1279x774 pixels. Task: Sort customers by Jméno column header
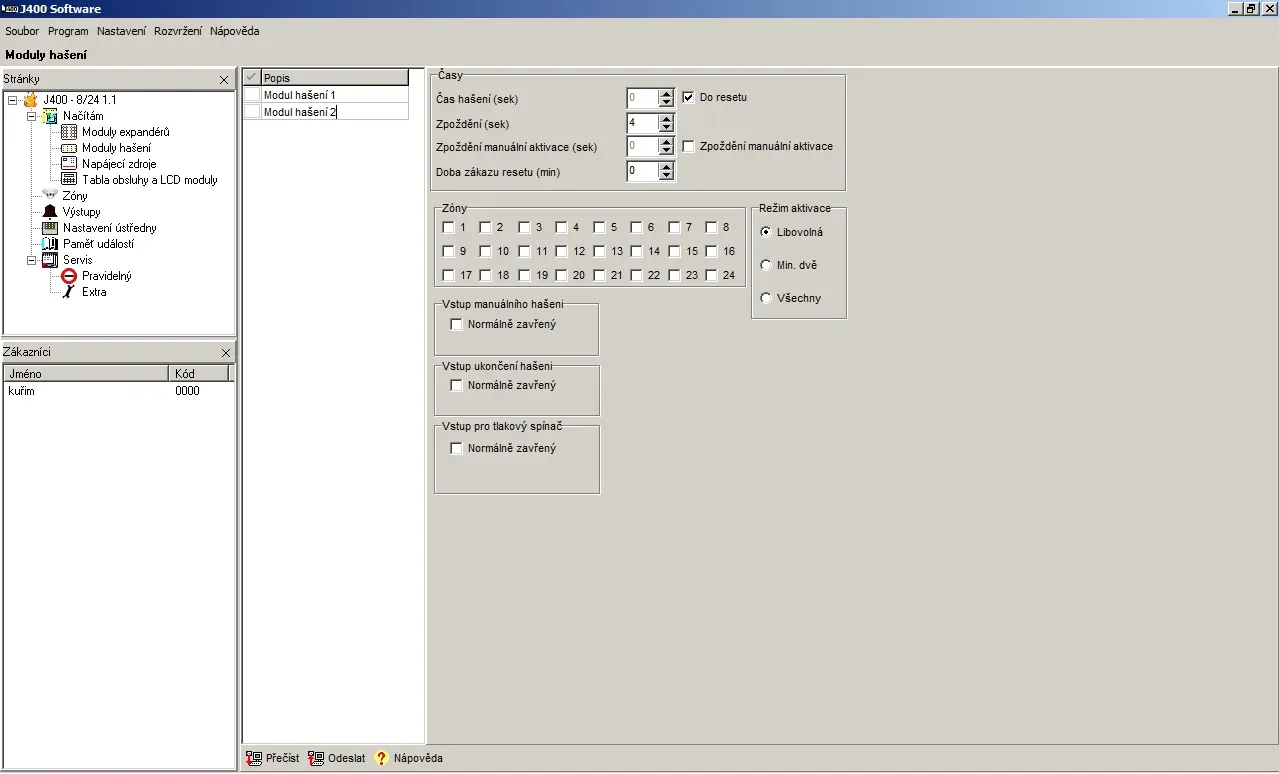tap(85, 373)
